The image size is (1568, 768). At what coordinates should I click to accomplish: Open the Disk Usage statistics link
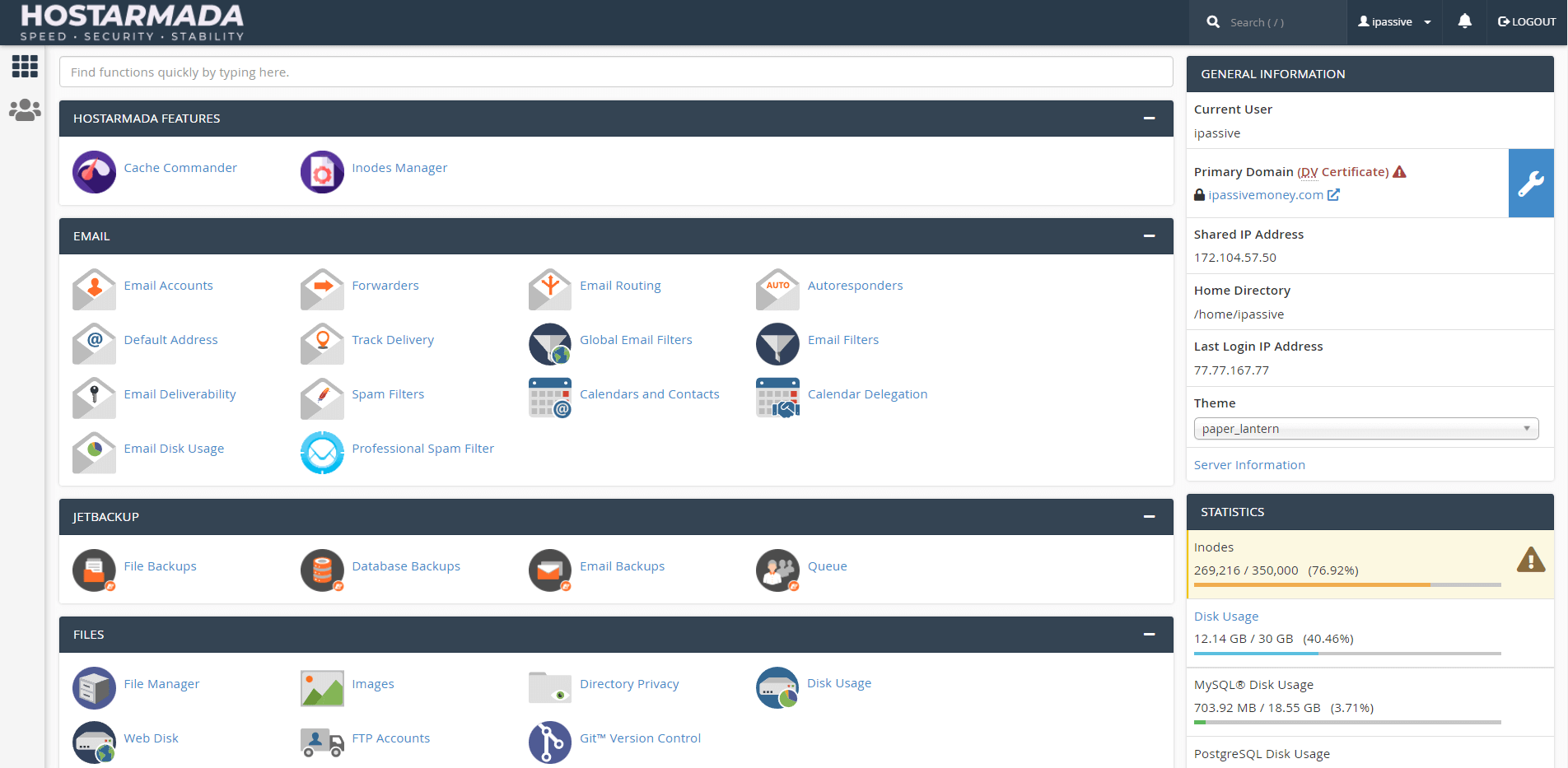pyautogui.click(x=1226, y=617)
